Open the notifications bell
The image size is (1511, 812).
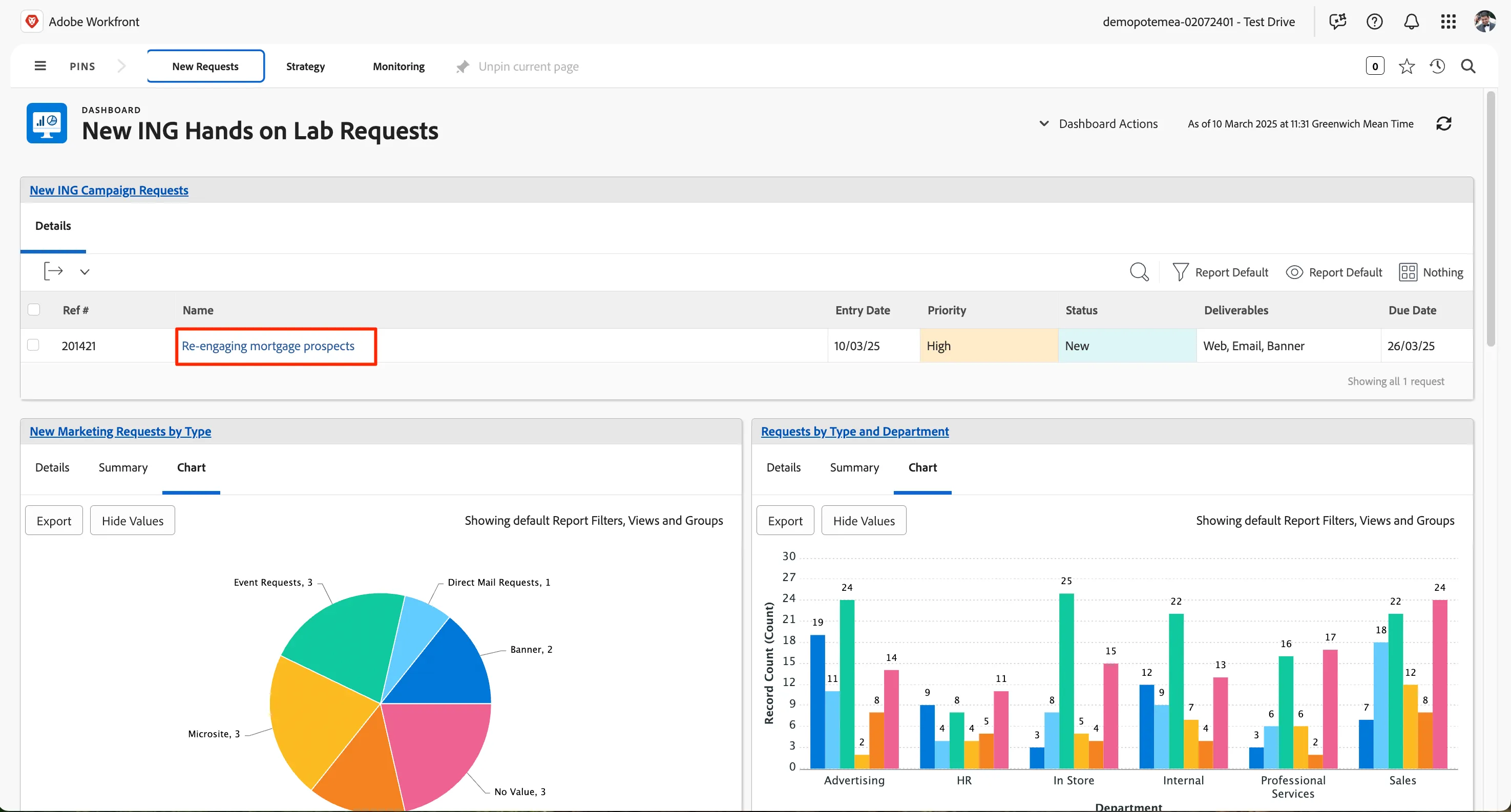[1411, 22]
